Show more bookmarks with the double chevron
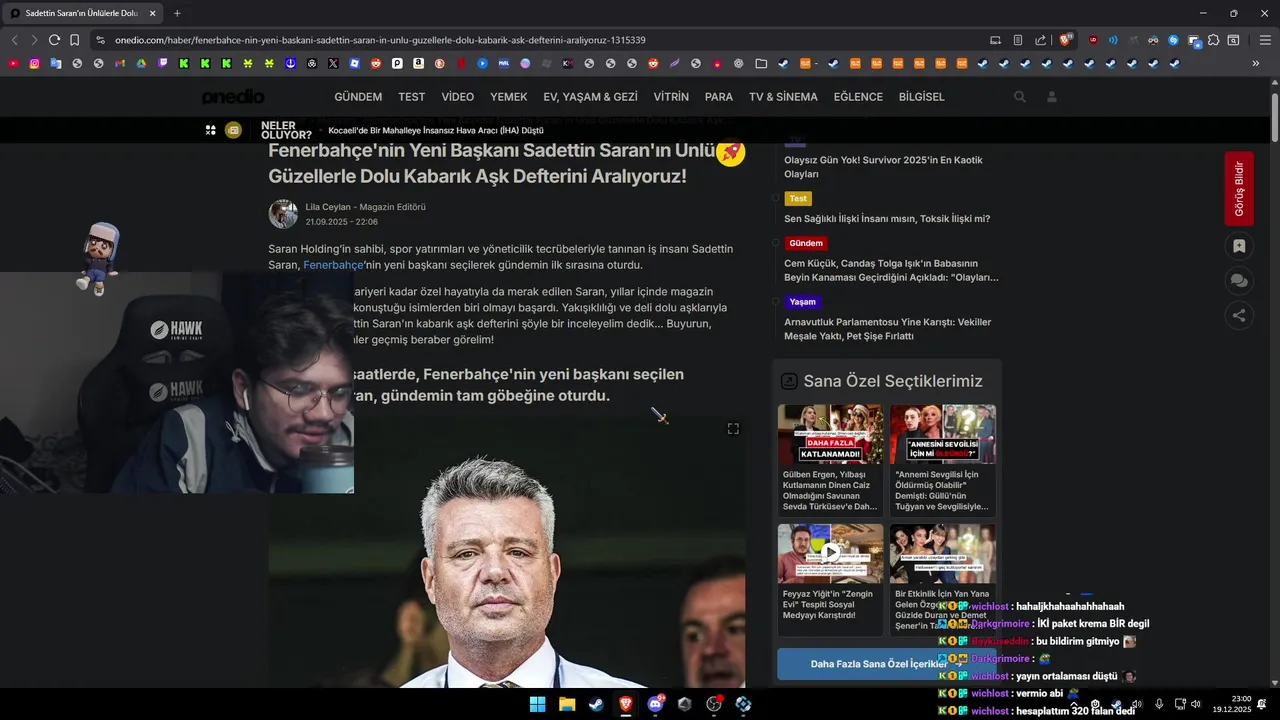This screenshot has height=720, width=1280. (x=1256, y=63)
